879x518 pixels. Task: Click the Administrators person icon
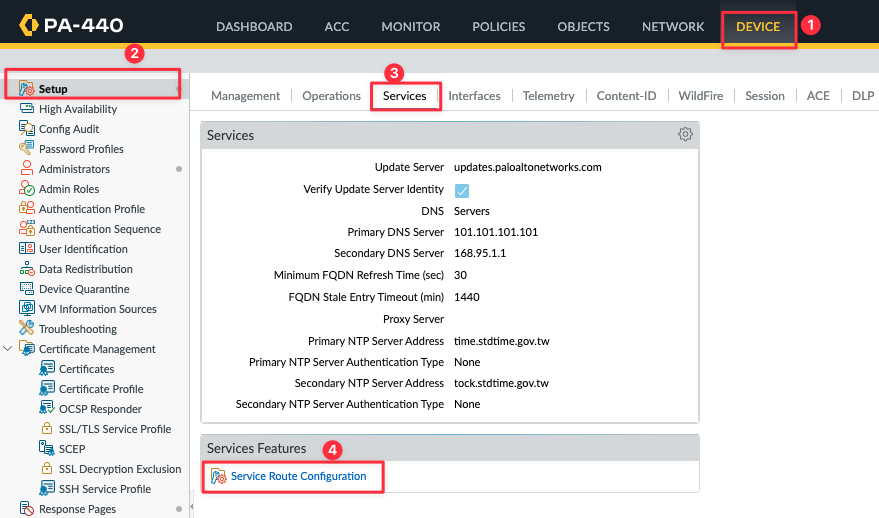[x=26, y=168]
